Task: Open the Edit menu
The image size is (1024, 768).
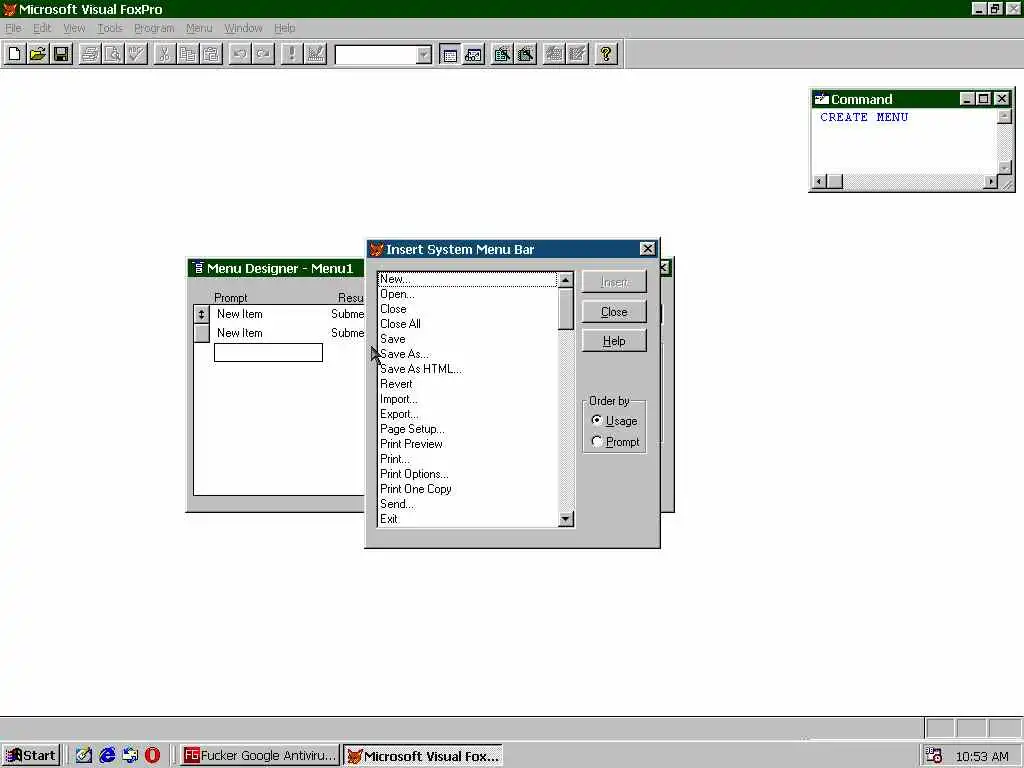Action: pyautogui.click(x=42, y=28)
